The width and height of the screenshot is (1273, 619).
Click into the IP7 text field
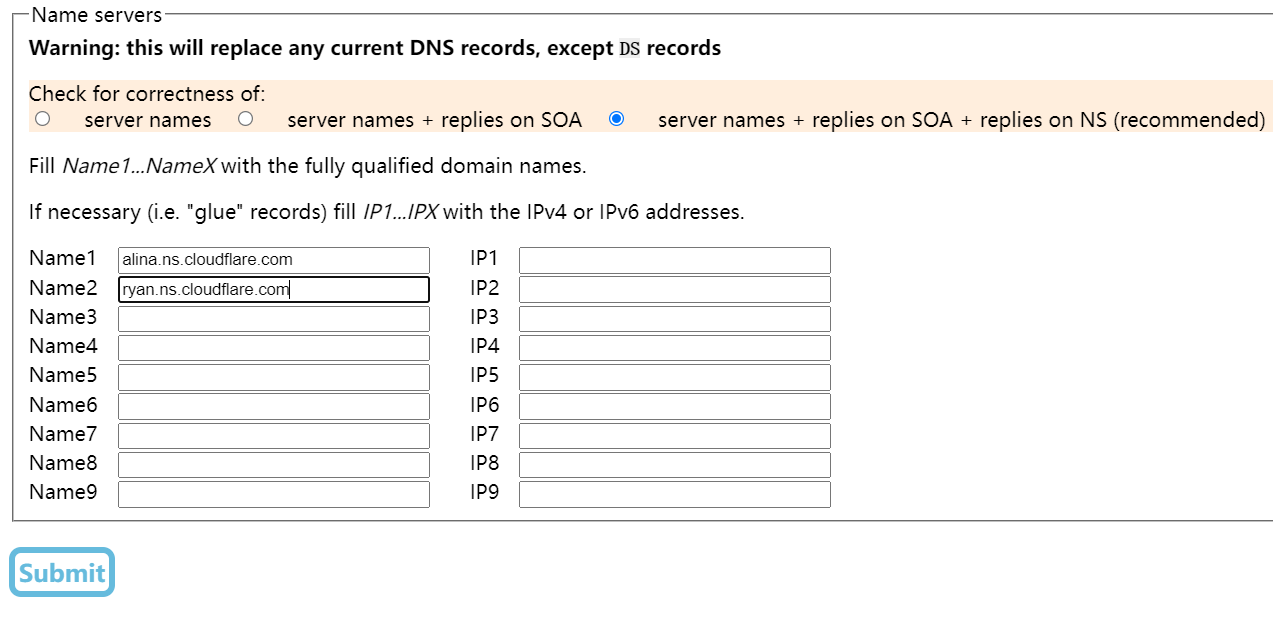[x=675, y=436]
